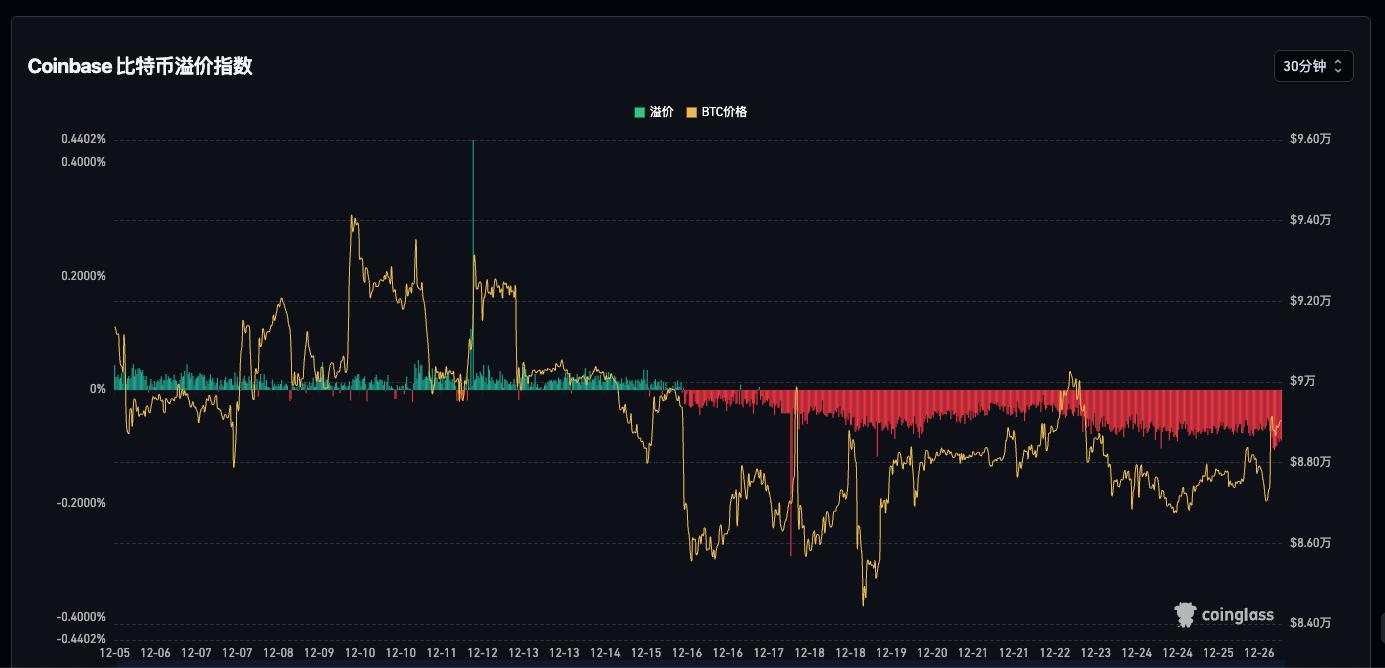Click the 12-09 date label
The height and width of the screenshot is (668, 1385).
(x=319, y=653)
